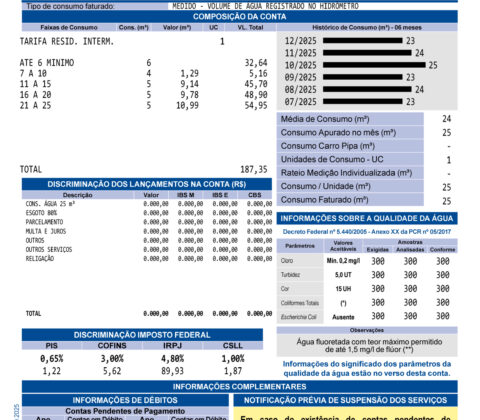Open DISCRIMINAÇÃO DOS LANÇAMENTOS NA CONTA header
The image size is (480, 420).
147,184
